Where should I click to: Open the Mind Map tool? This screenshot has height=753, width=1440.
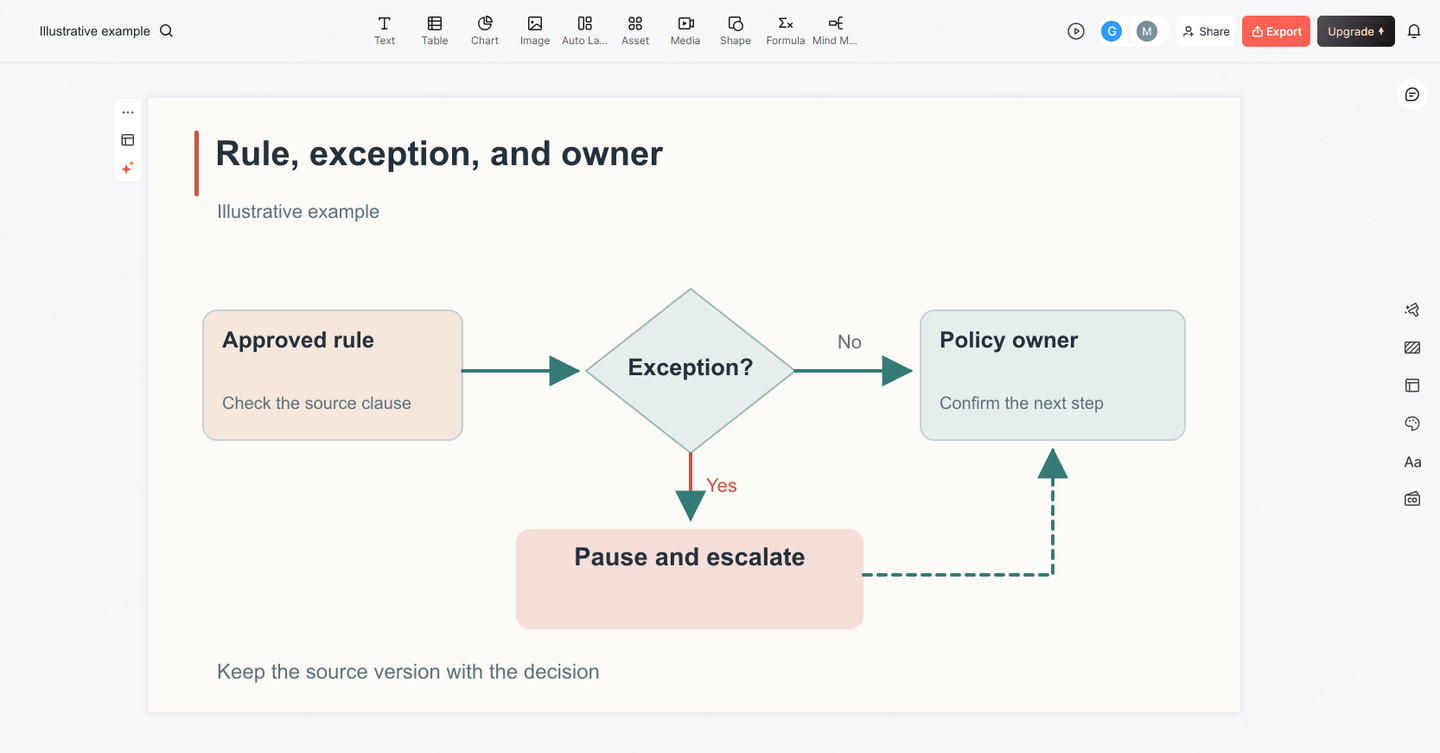(835, 30)
